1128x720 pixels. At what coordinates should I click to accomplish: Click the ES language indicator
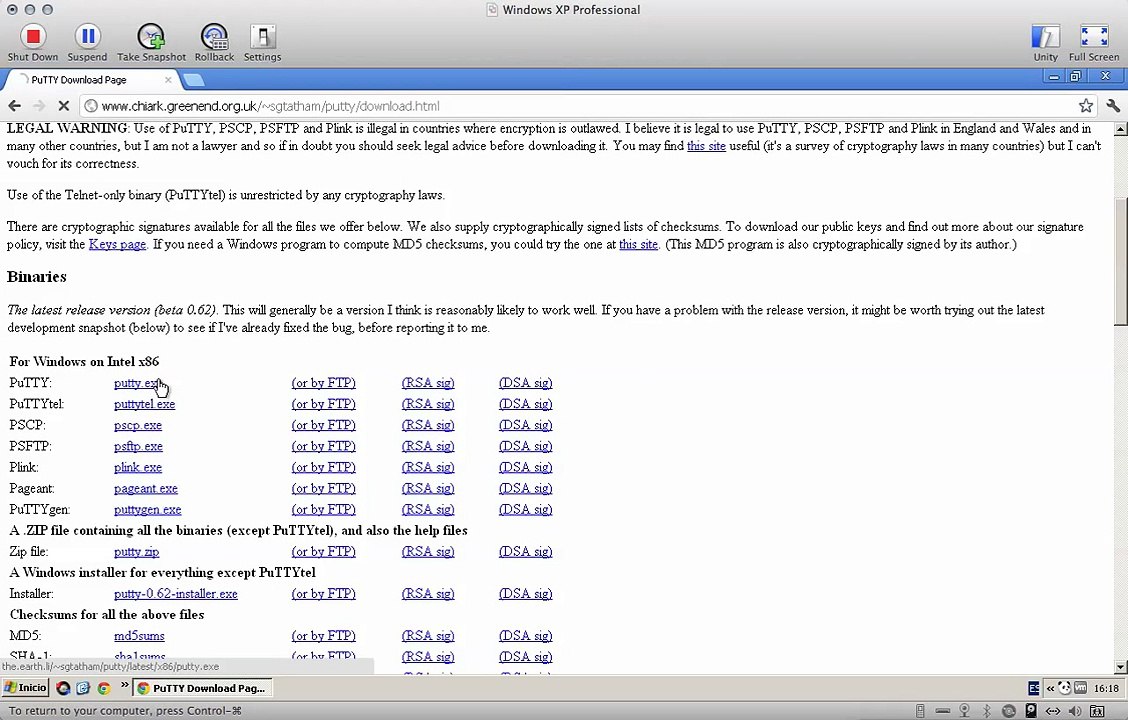click(x=1034, y=688)
